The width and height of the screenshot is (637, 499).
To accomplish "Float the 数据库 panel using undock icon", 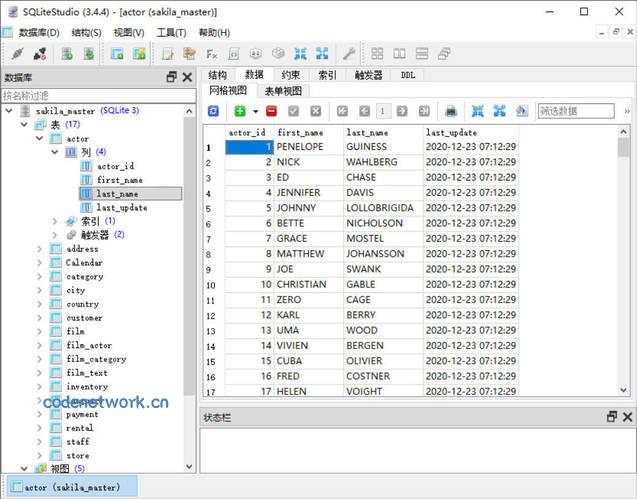I will point(171,76).
